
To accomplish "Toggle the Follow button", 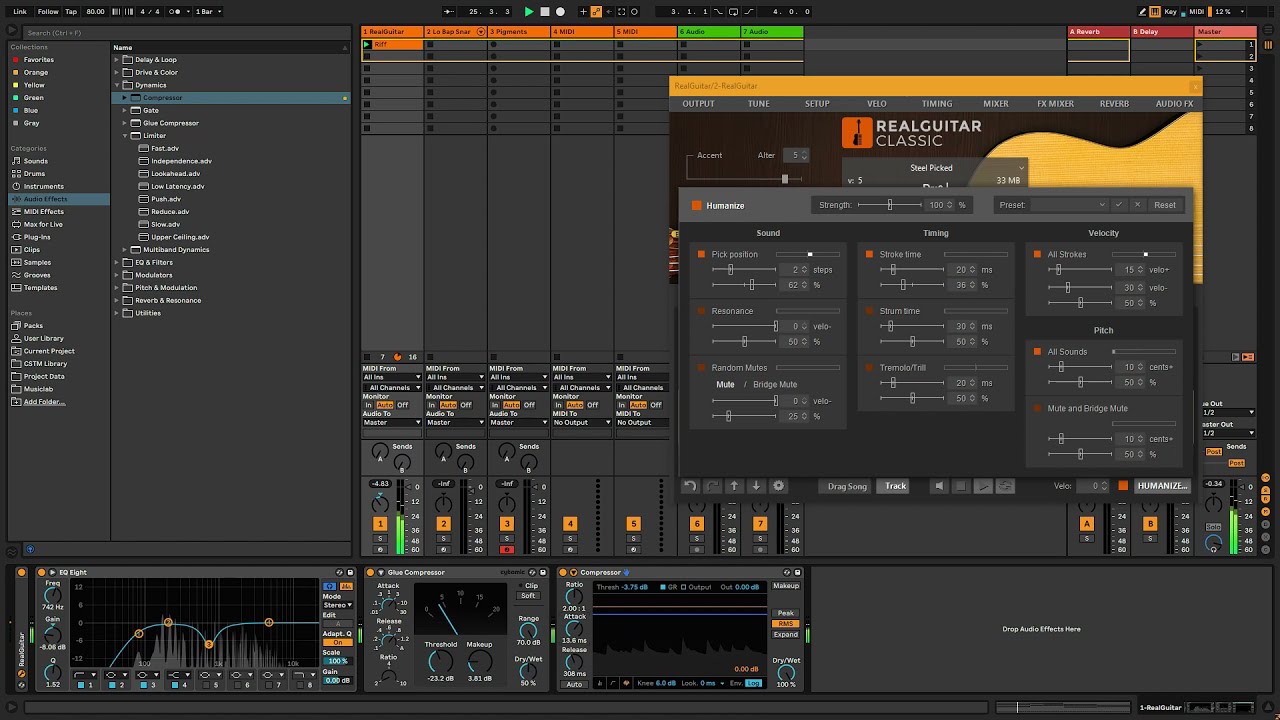I will click(x=48, y=12).
